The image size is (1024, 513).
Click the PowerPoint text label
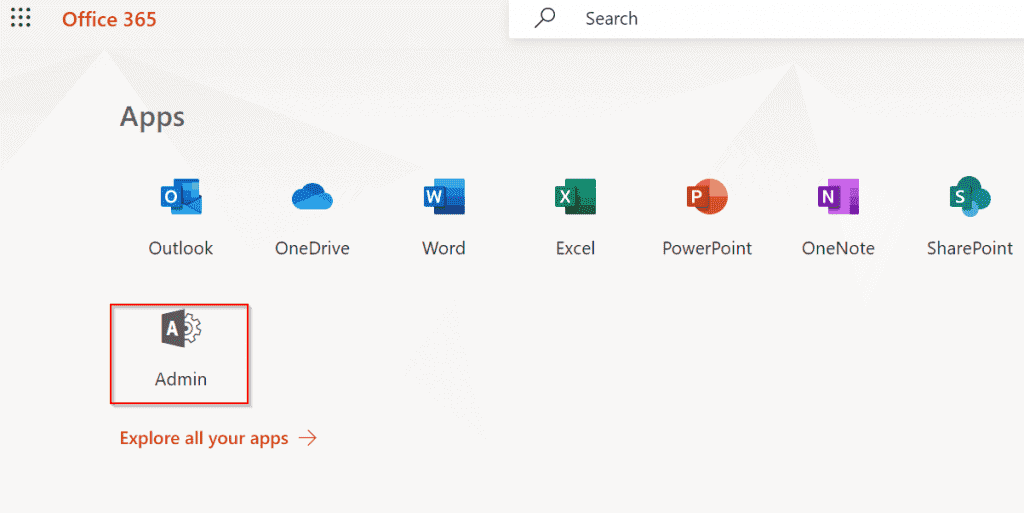707,249
